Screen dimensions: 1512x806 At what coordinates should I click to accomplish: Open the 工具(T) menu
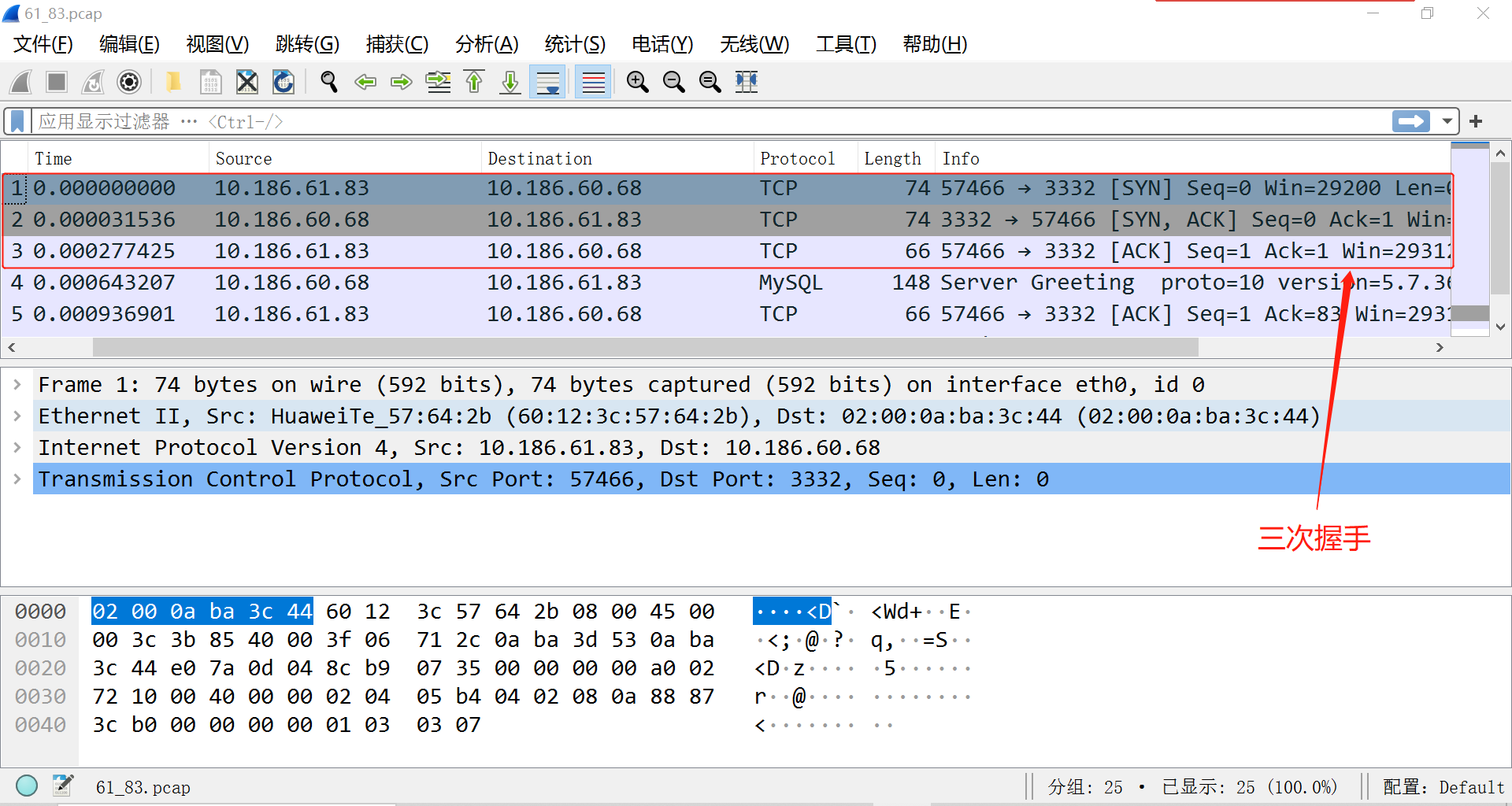pos(846,44)
